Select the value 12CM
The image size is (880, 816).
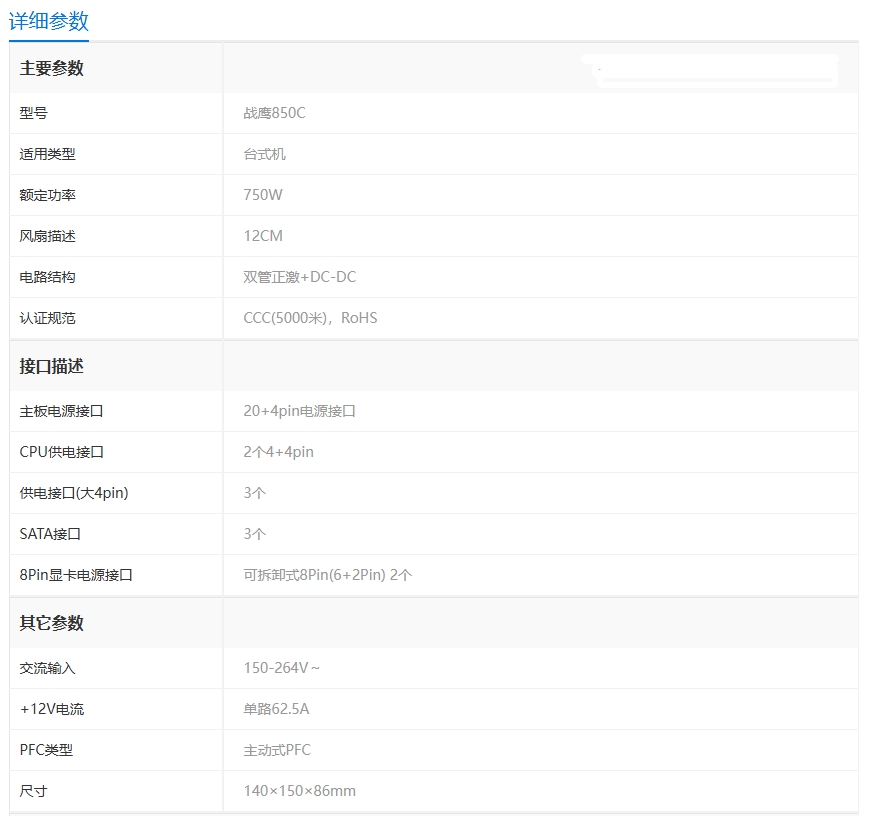coord(263,236)
